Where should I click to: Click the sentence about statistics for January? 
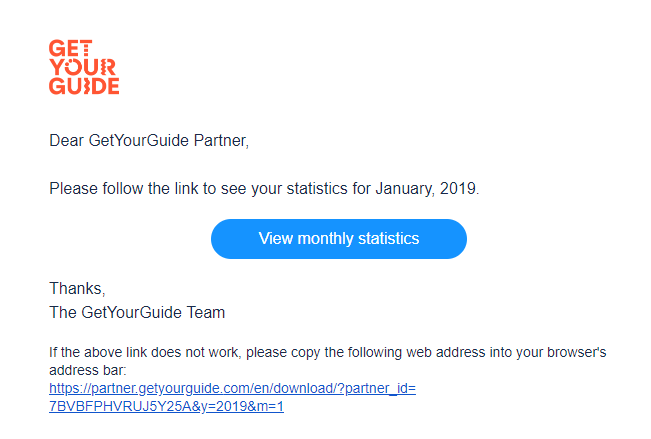pyautogui.click(x=264, y=189)
